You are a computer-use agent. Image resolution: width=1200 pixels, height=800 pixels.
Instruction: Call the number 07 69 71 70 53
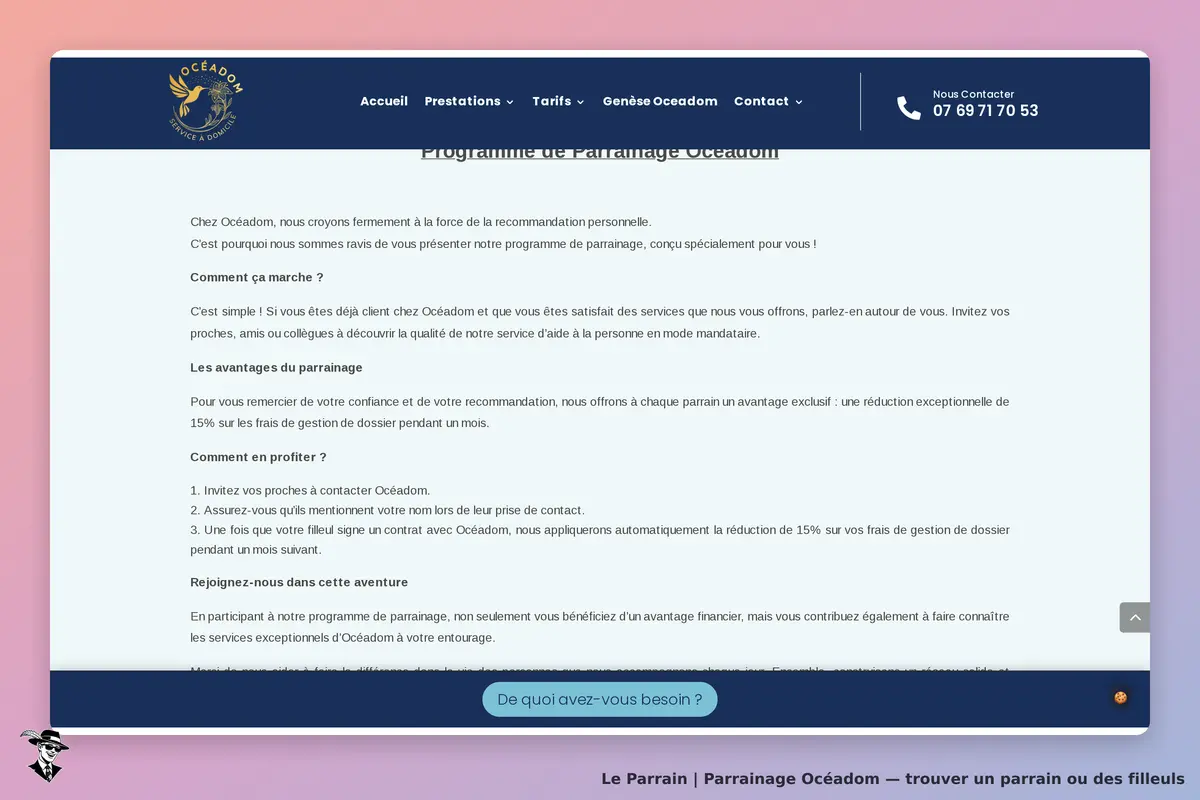pos(986,111)
